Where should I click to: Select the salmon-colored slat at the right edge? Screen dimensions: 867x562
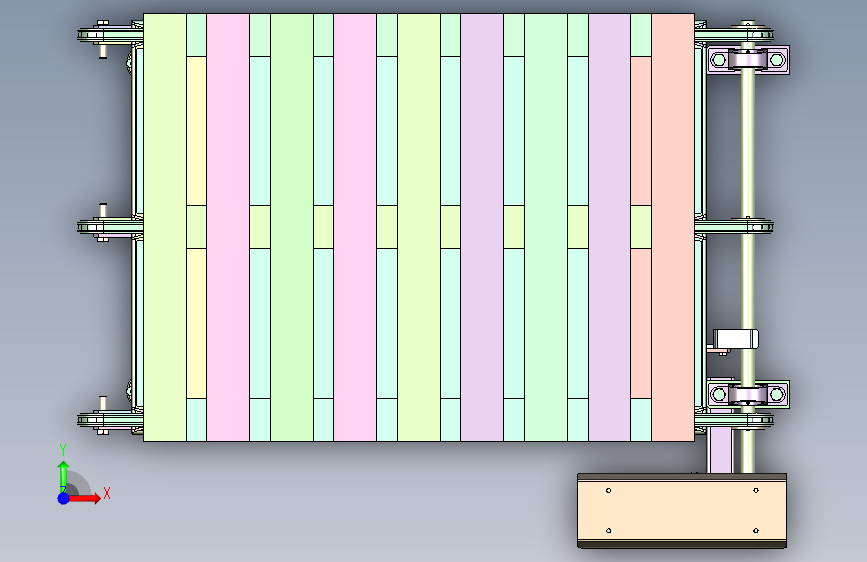coord(673,227)
